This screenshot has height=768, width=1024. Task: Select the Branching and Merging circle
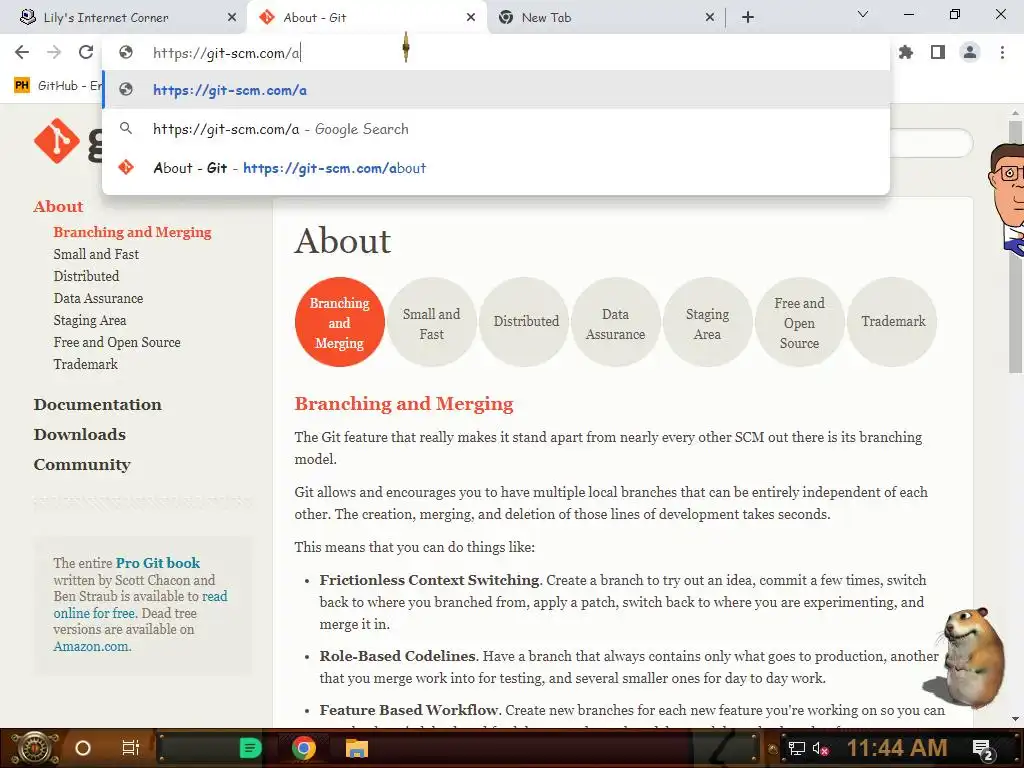[x=340, y=322]
